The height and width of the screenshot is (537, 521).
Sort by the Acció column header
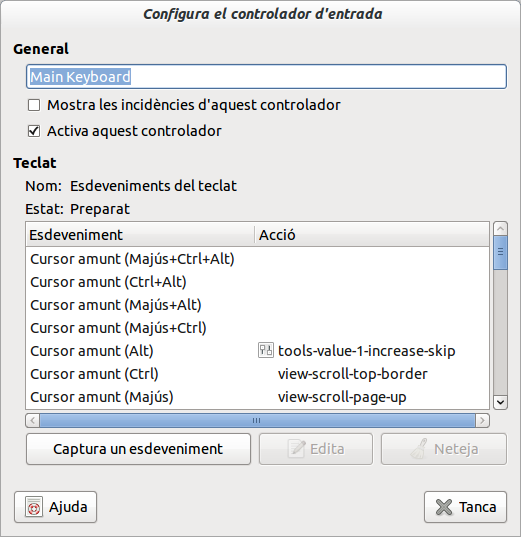[372, 235]
